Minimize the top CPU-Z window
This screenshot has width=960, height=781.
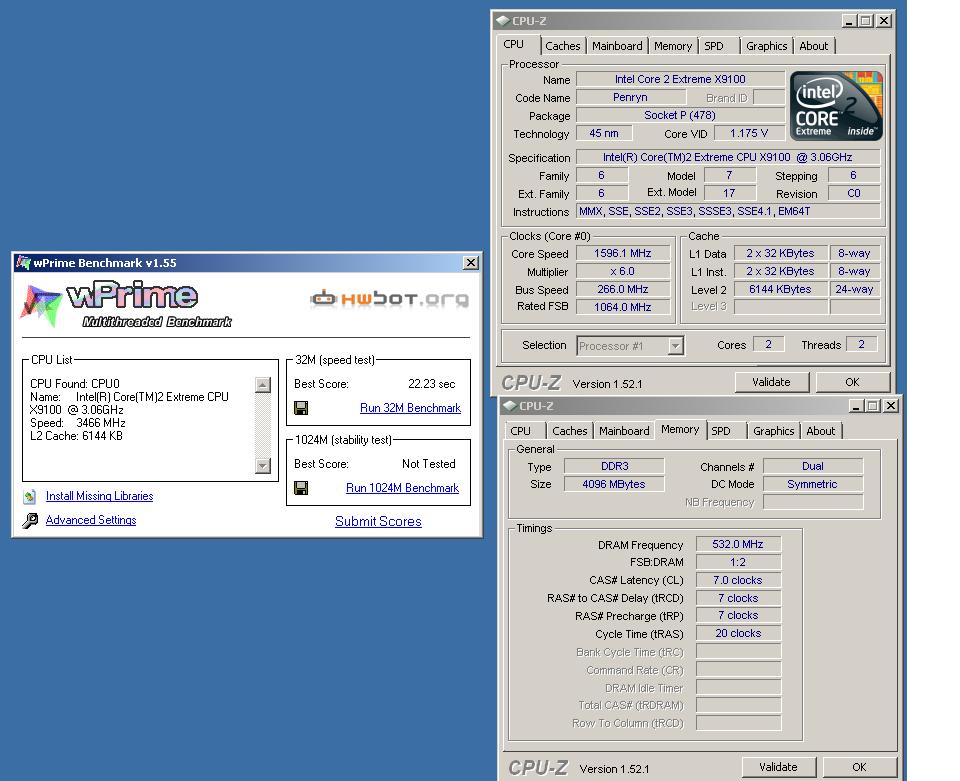tap(849, 21)
